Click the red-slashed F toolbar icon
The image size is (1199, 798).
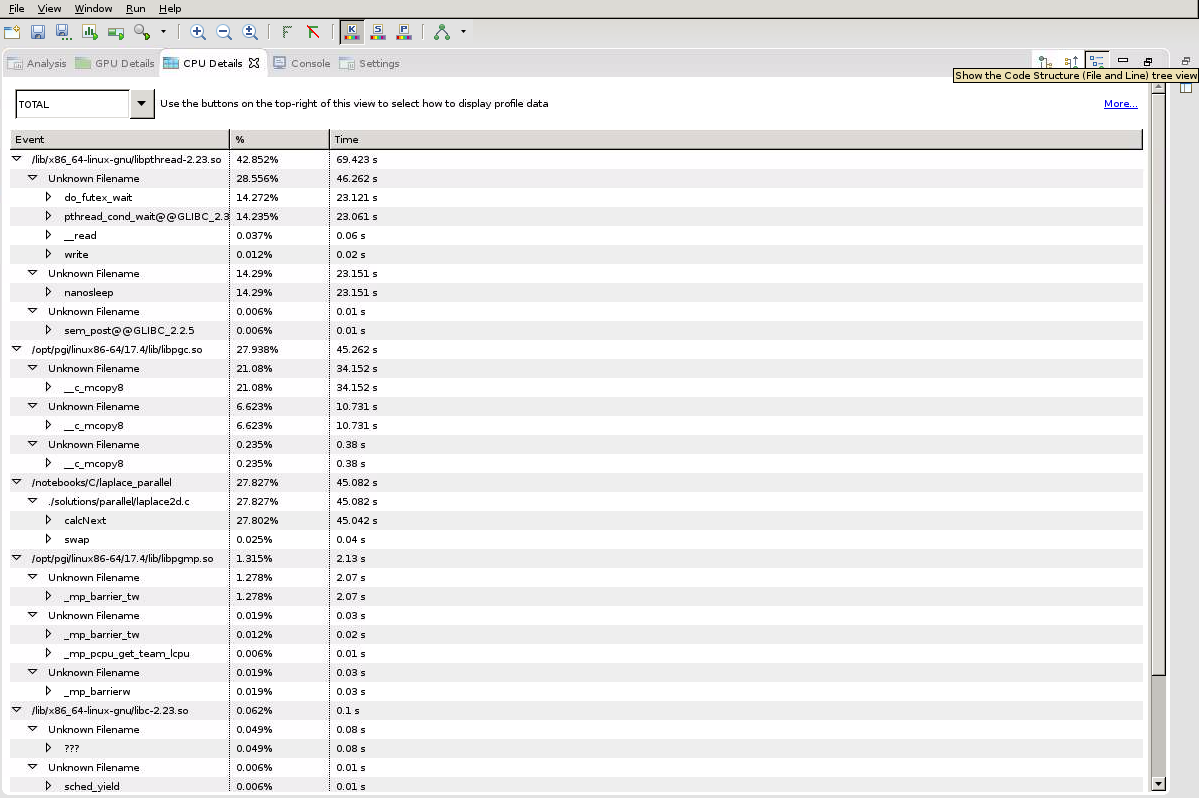(313, 32)
